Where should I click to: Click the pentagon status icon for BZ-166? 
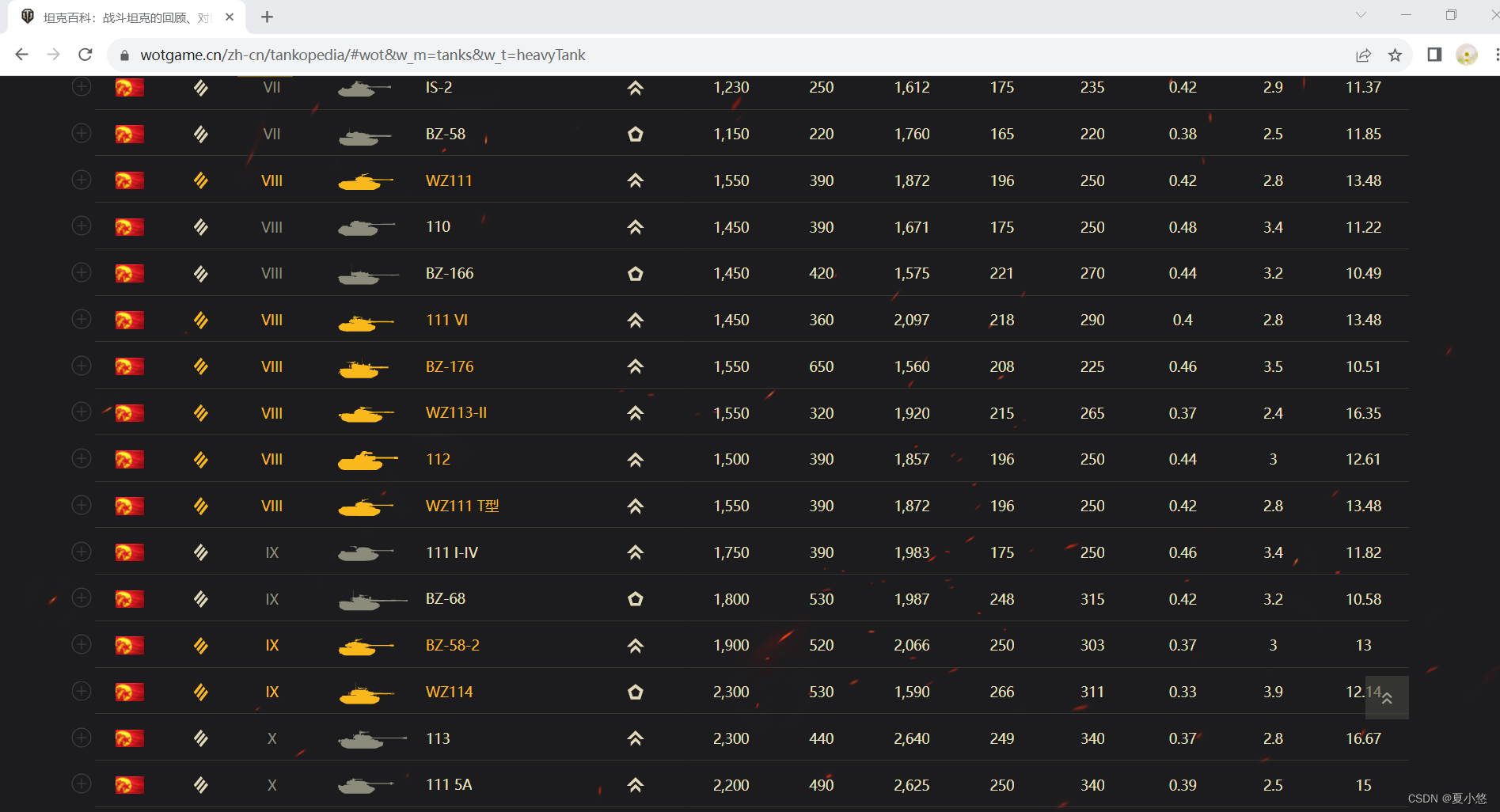(635, 274)
